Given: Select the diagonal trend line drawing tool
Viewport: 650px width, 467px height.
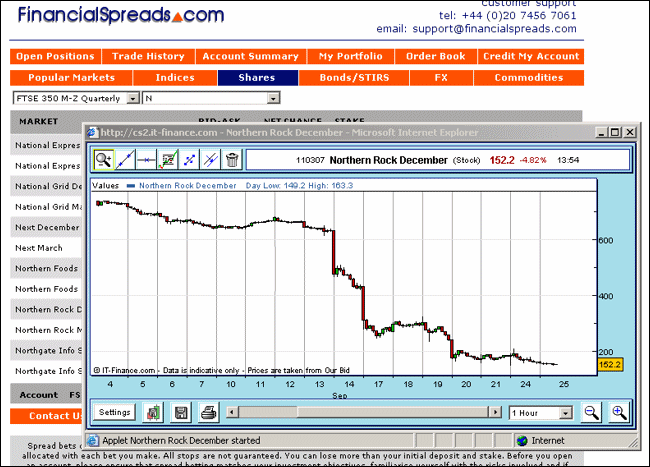Looking at the screenshot, I should coord(125,160).
